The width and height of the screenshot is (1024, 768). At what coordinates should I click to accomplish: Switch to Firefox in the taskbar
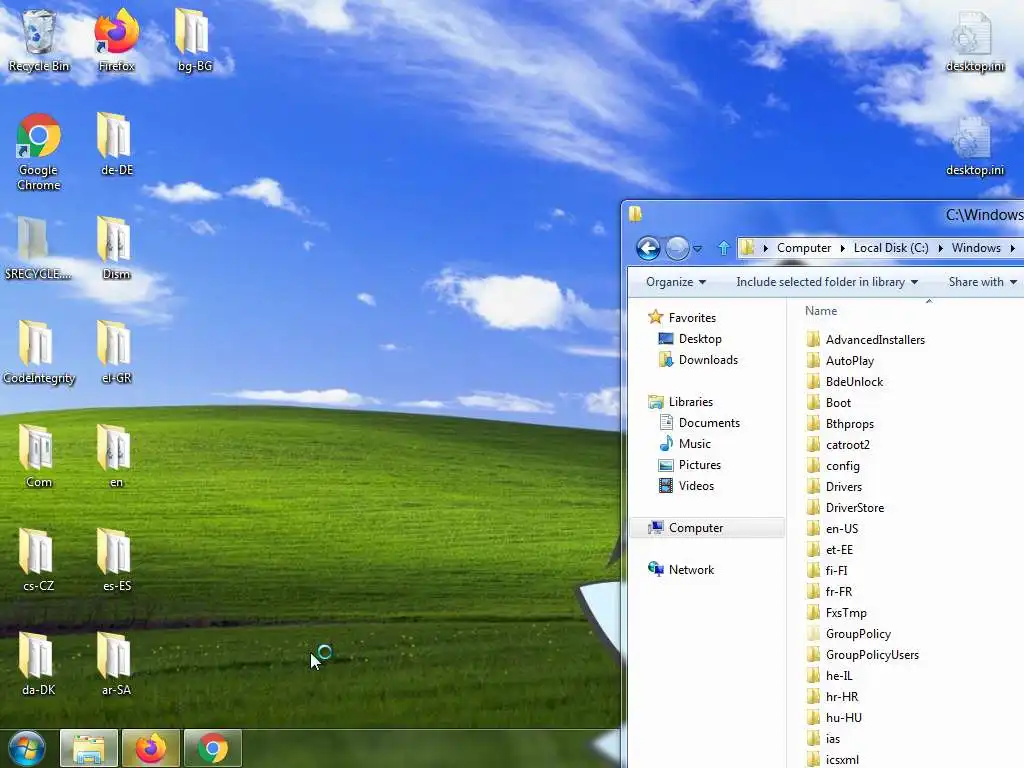(151, 748)
